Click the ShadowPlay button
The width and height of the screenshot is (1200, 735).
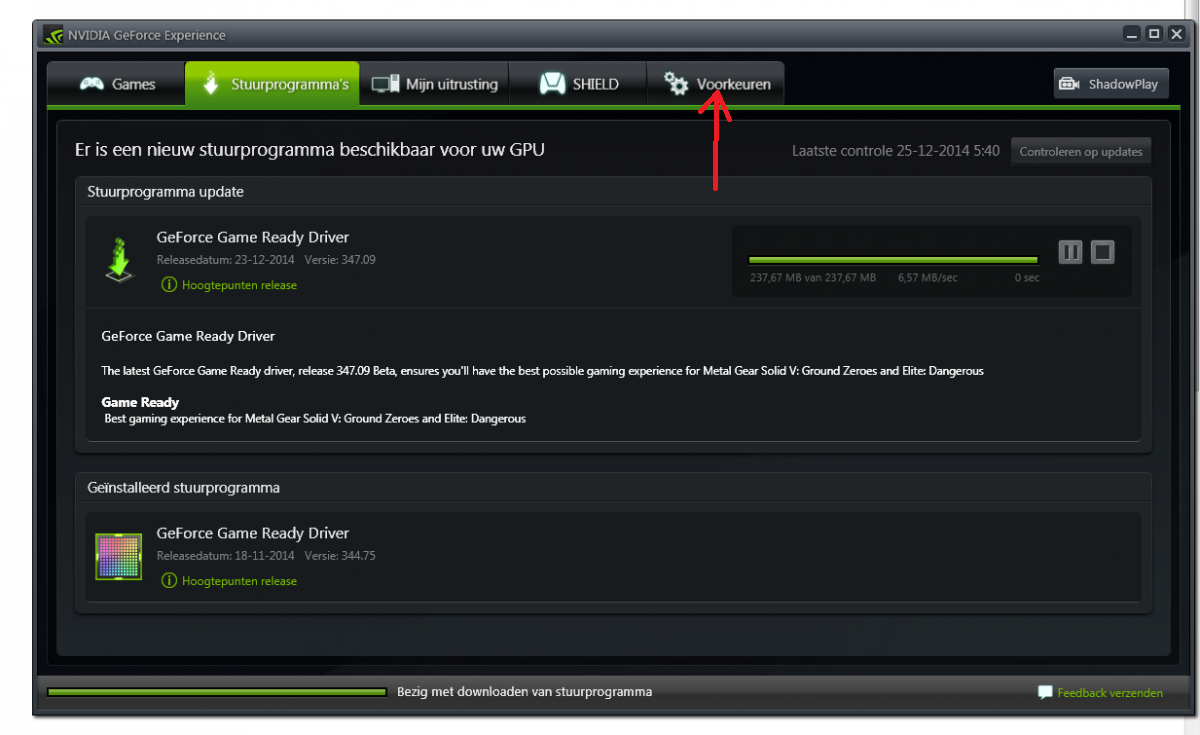pyautogui.click(x=1111, y=84)
